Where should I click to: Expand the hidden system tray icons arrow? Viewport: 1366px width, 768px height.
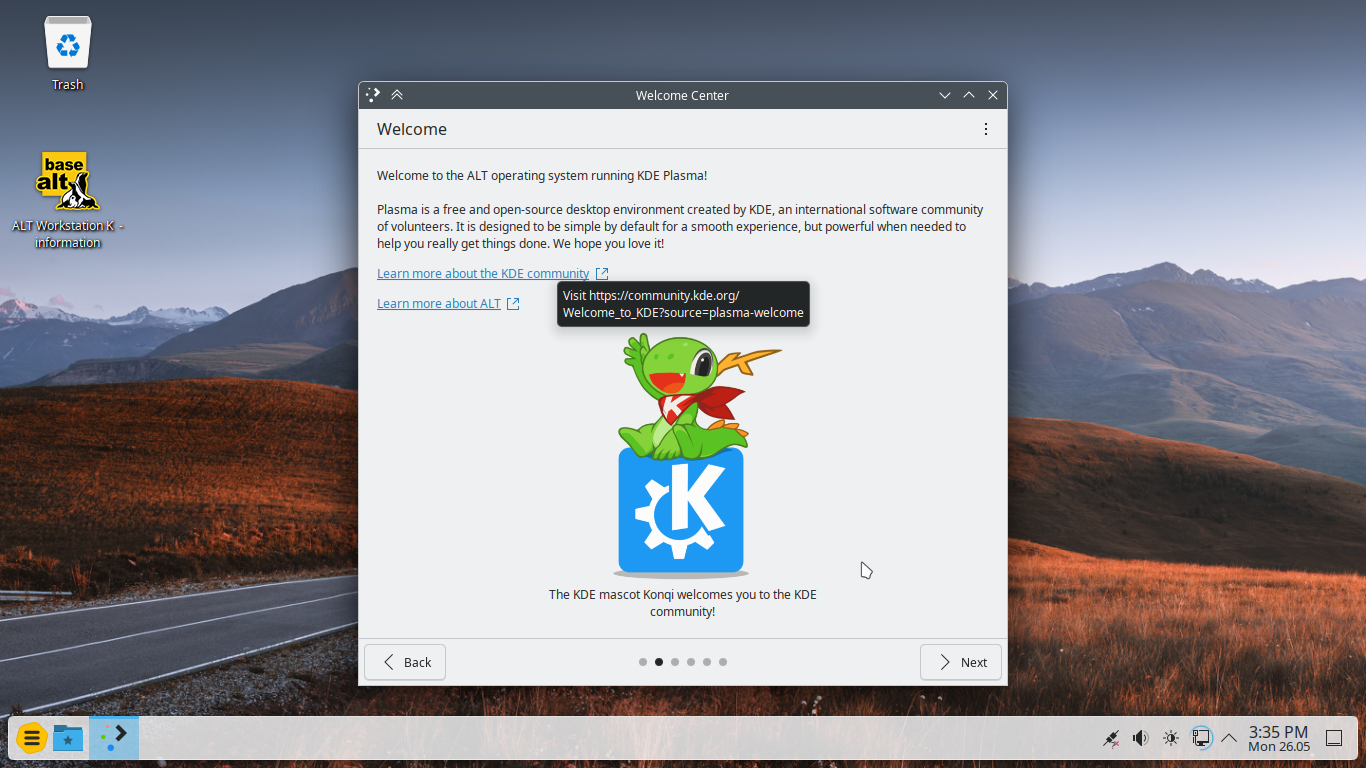[x=1229, y=738]
